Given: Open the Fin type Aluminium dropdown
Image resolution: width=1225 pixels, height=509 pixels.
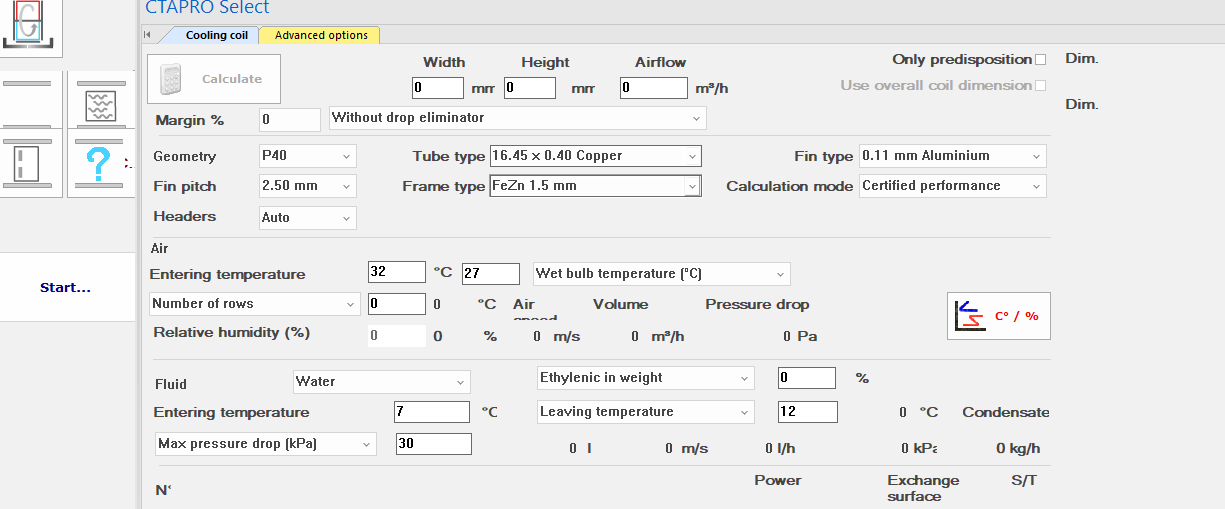Looking at the screenshot, I should click(953, 156).
